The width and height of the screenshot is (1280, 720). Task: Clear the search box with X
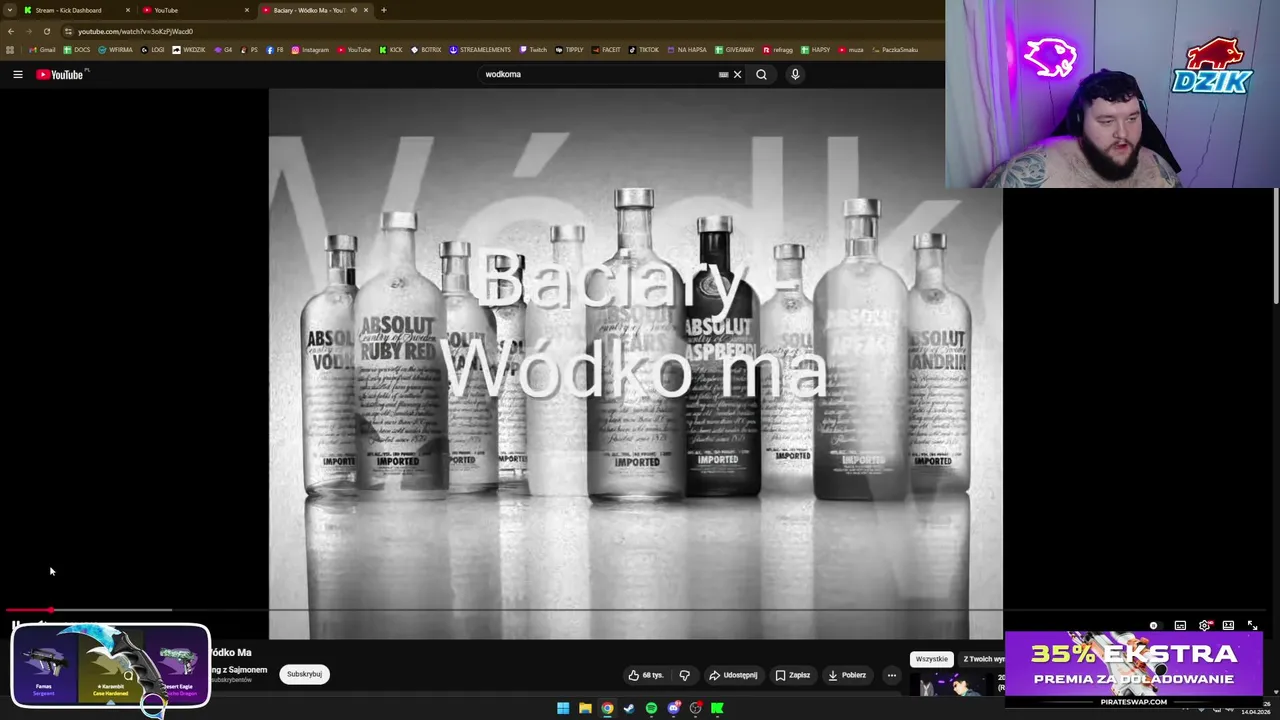pyautogui.click(x=738, y=74)
